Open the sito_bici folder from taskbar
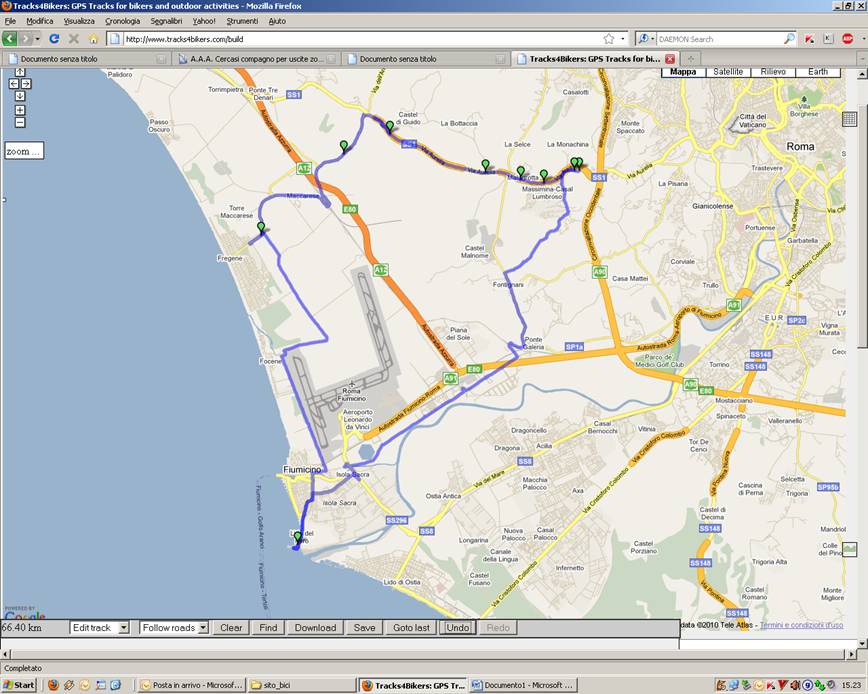Image resolution: width=868 pixels, height=694 pixels. (x=301, y=685)
